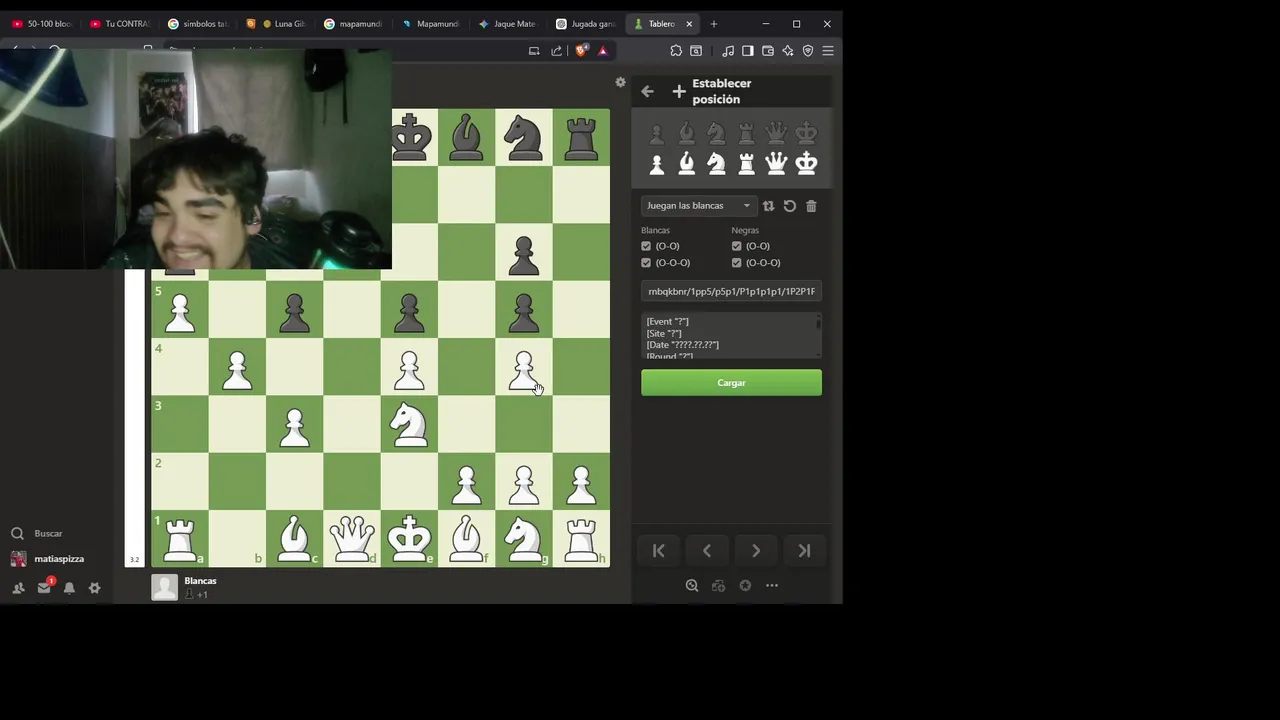Clear the board with the trash icon
The width and height of the screenshot is (1280, 720).
tap(811, 206)
